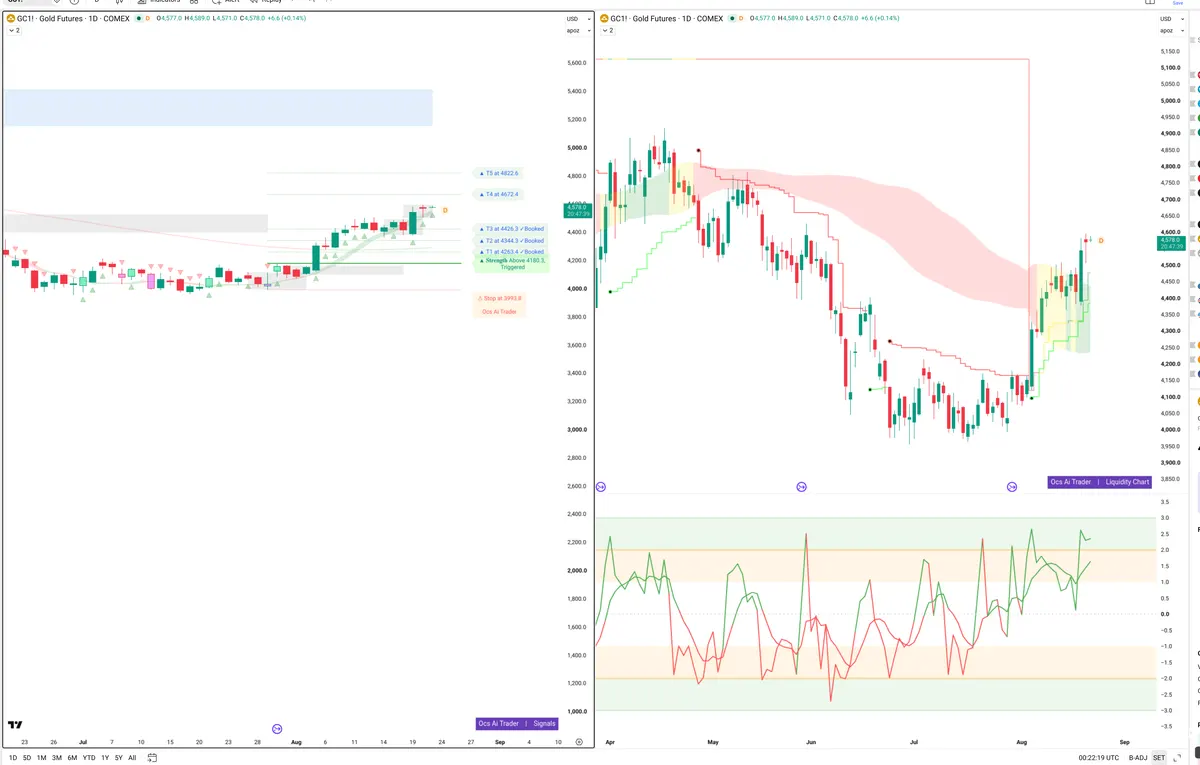Open go-to-date icon next to All range
Viewport: 1200px width, 765px height.
pyautogui.click(x=150, y=758)
